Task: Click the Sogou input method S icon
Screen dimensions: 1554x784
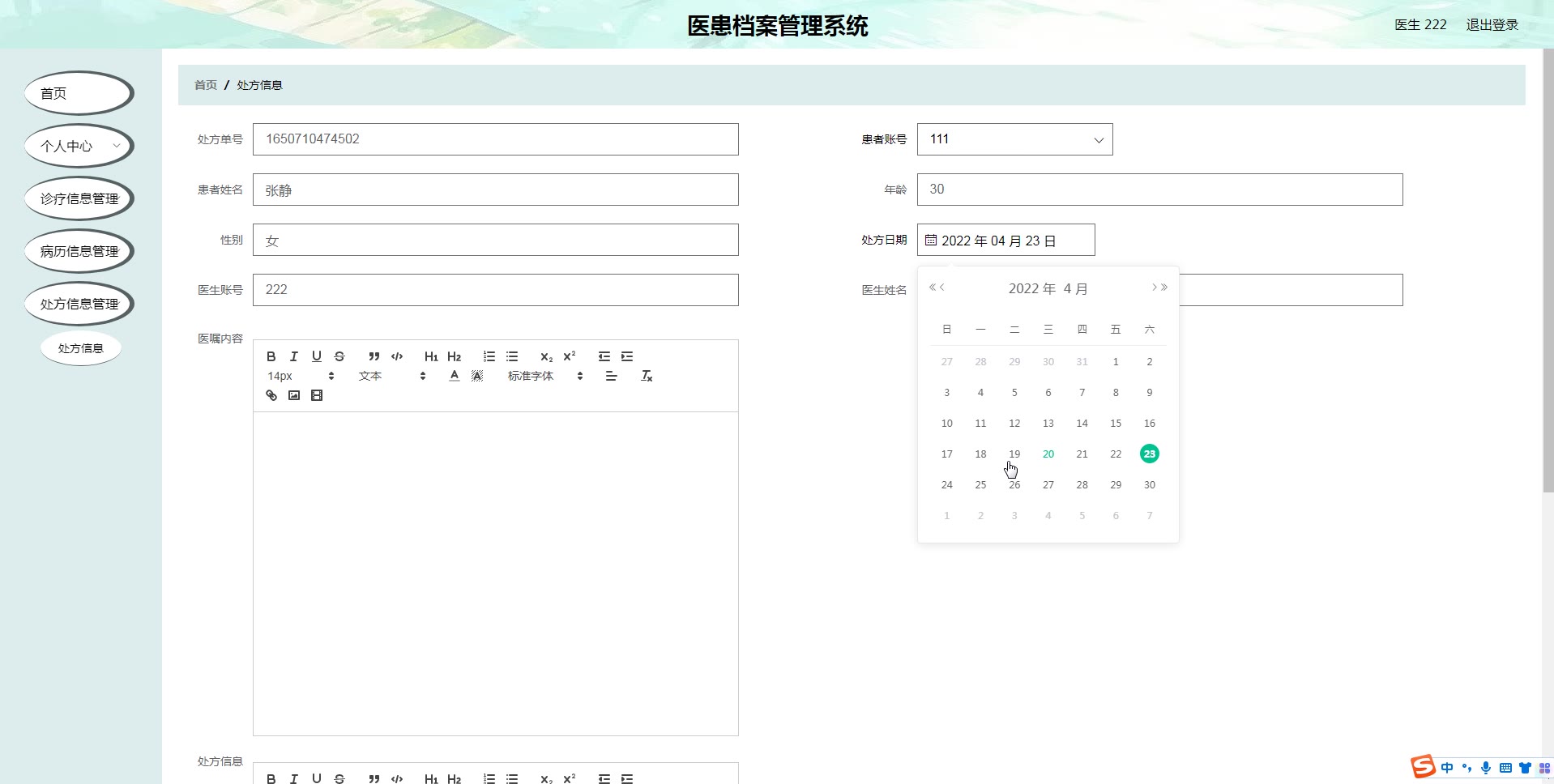Action: pos(1423,766)
